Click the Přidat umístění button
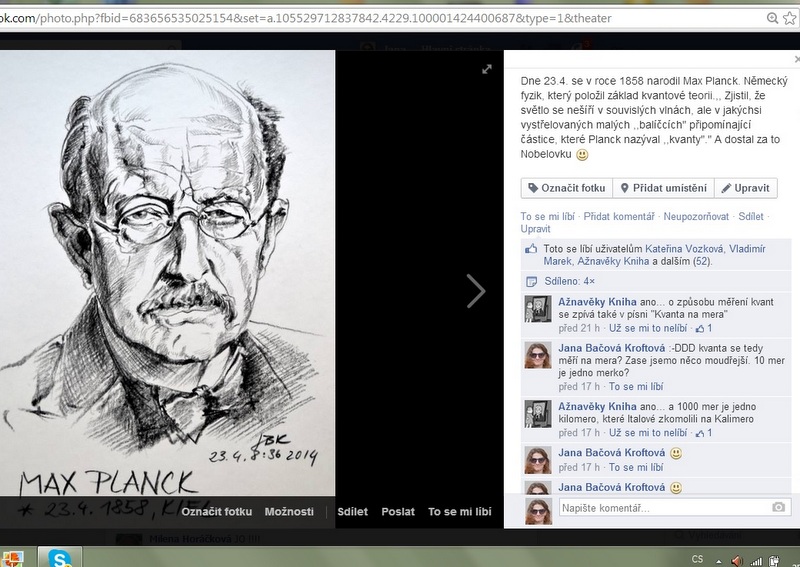 [x=663, y=188]
